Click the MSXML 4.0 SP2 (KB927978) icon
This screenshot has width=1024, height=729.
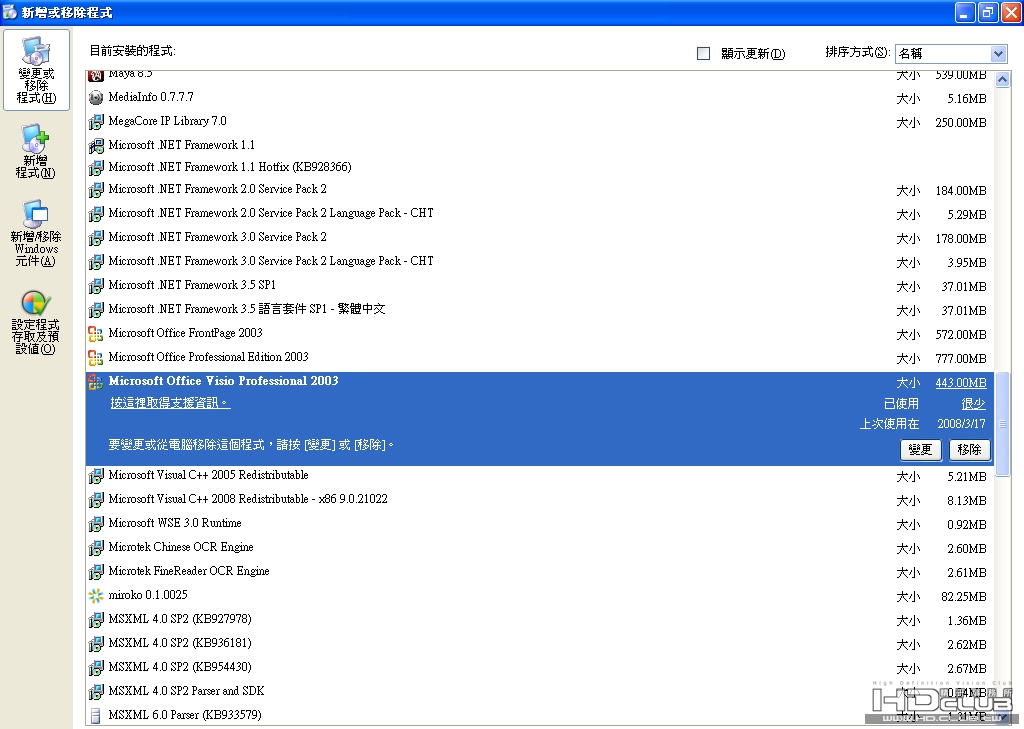pyautogui.click(x=96, y=619)
